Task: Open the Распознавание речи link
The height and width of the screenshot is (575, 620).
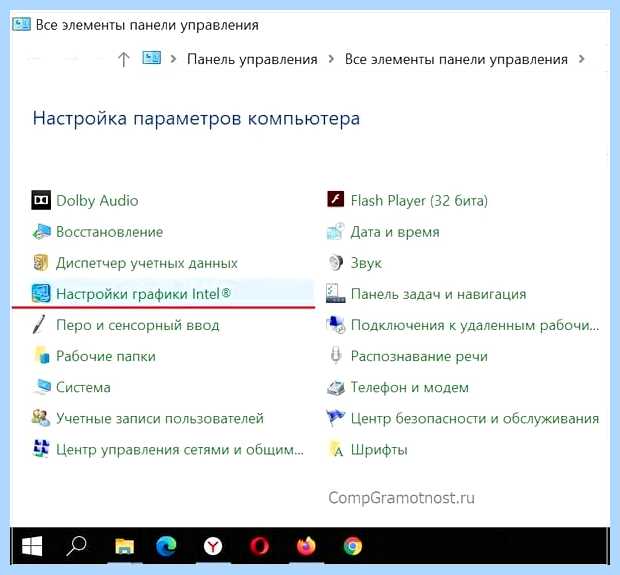Action: pos(419,356)
